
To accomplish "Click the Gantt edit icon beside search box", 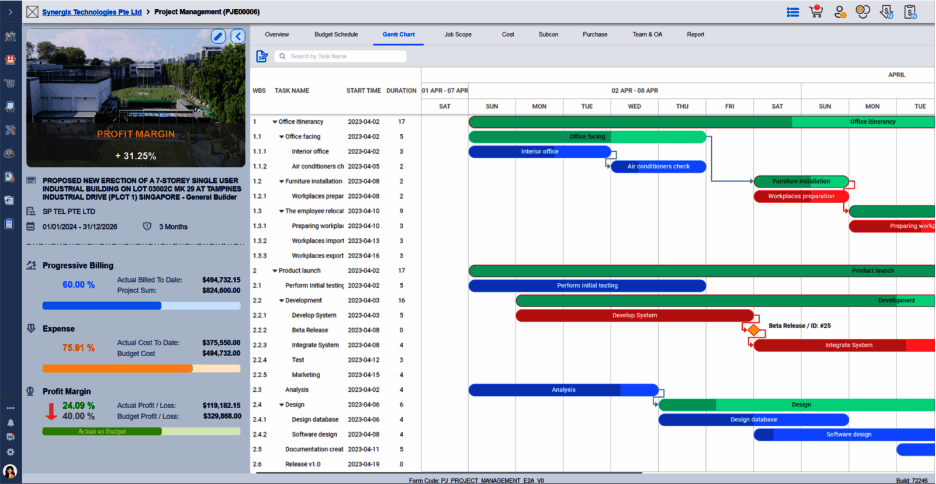I will coord(261,56).
